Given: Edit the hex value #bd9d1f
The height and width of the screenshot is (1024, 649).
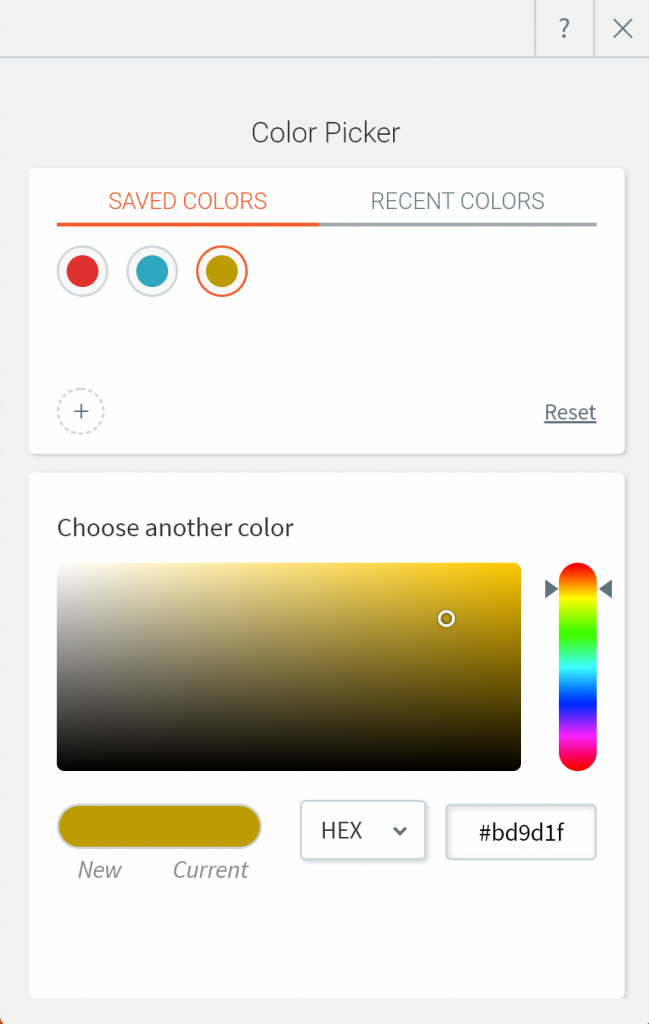Looking at the screenshot, I should click(520, 832).
